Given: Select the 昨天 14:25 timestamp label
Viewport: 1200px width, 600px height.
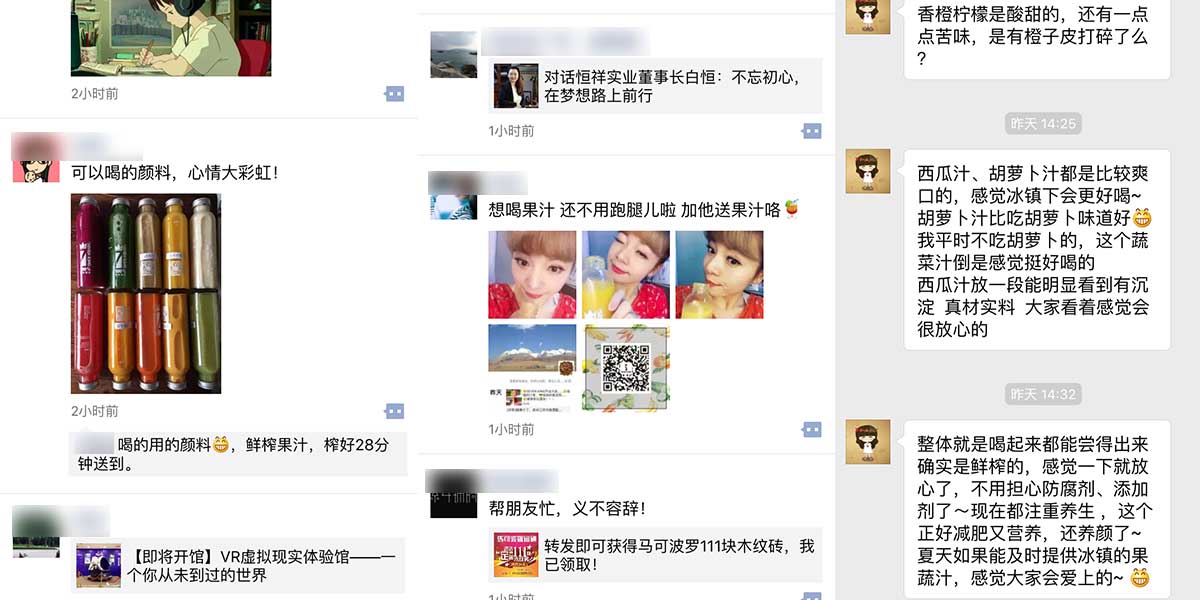Looking at the screenshot, I should pyautogui.click(x=1043, y=124).
